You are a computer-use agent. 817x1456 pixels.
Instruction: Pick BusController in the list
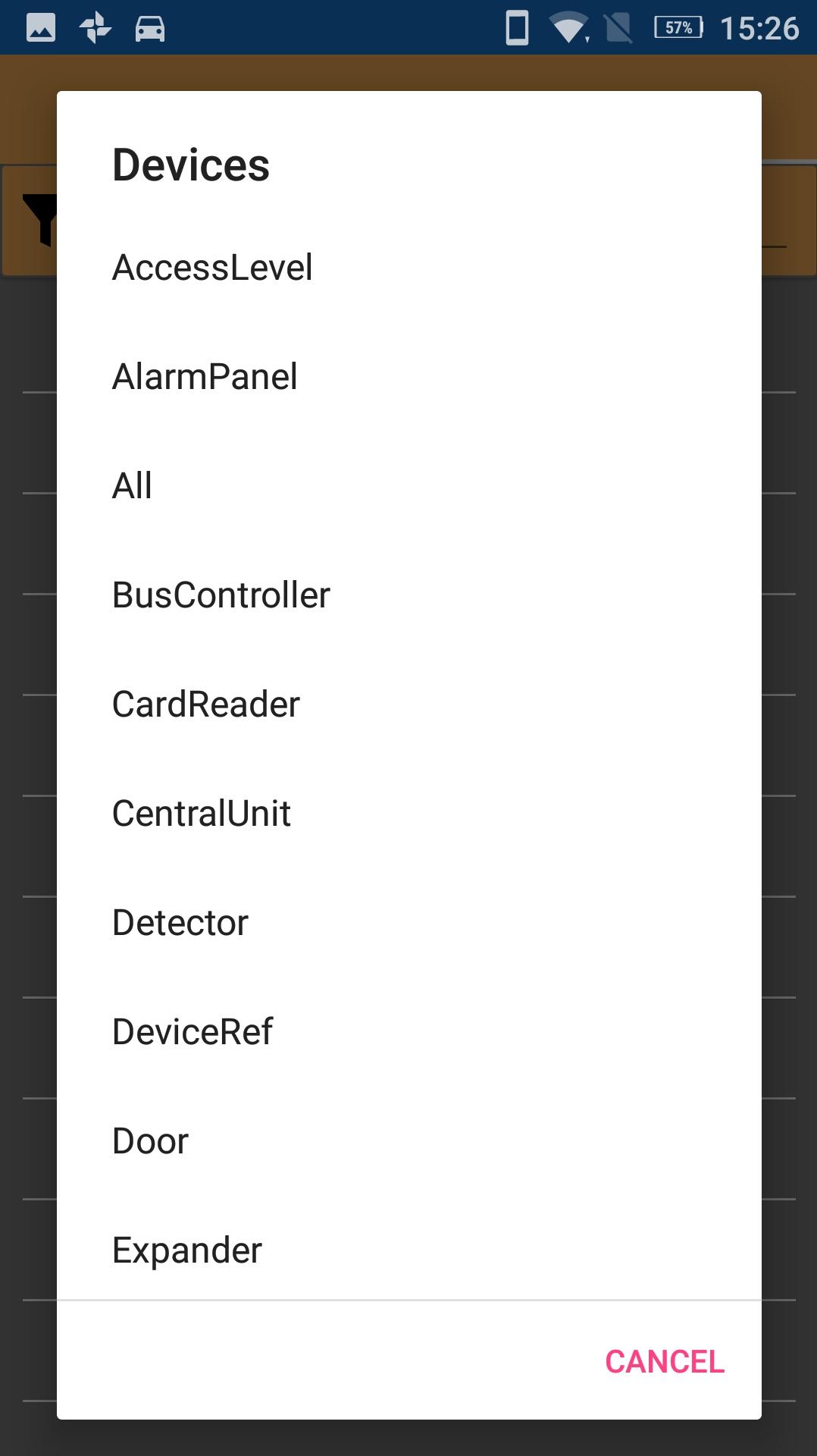pyautogui.click(x=221, y=595)
